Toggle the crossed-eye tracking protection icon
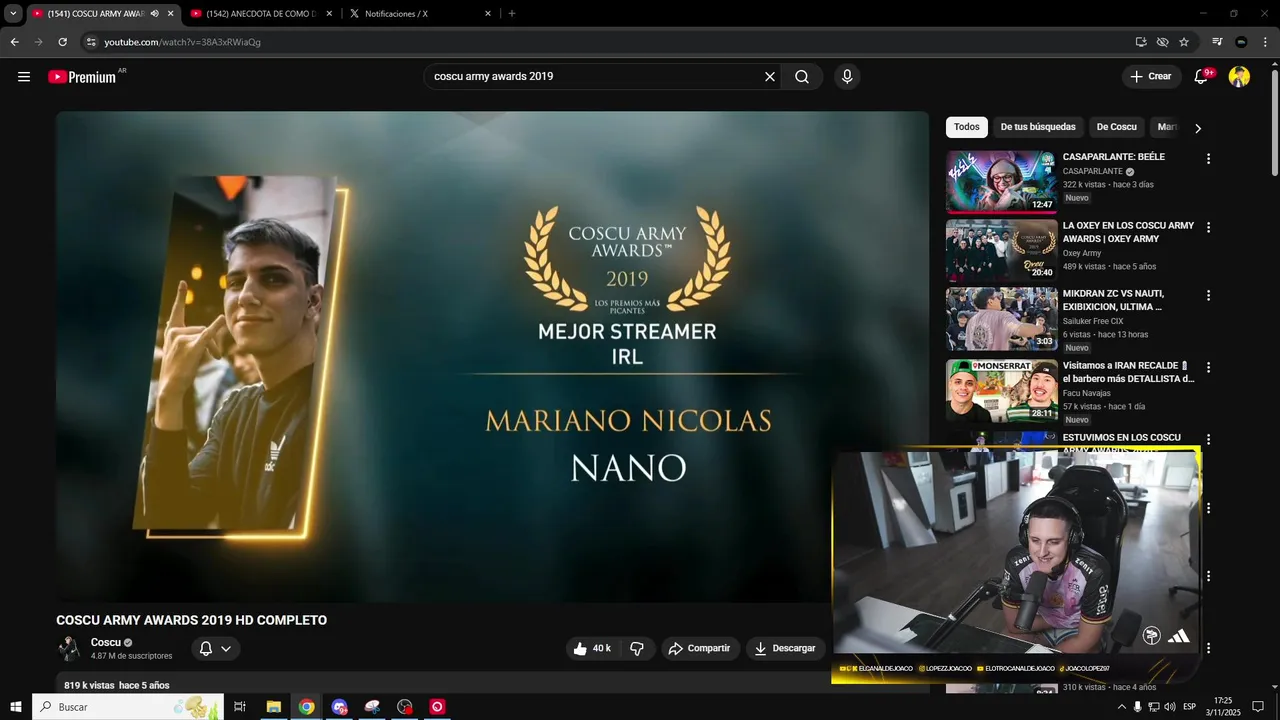This screenshot has height=720, width=1280. (x=1162, y=42)
